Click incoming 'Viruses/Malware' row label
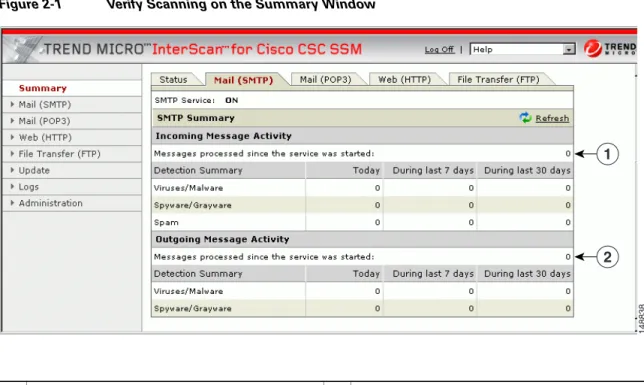This screenshot has width=644, height=385. [x=188, y=188]
